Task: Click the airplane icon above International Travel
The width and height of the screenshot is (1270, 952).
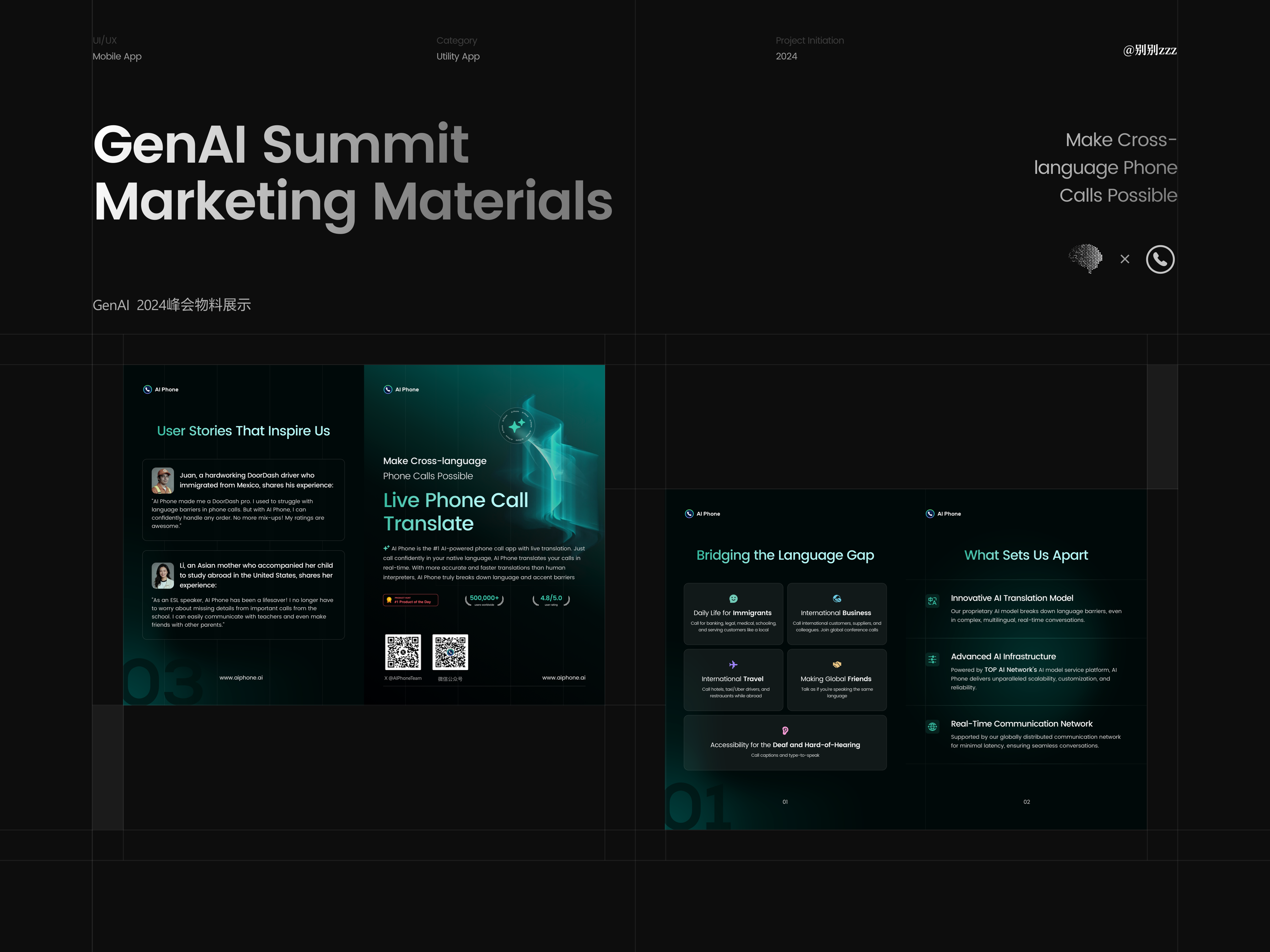Action: [x=733, y=665]
